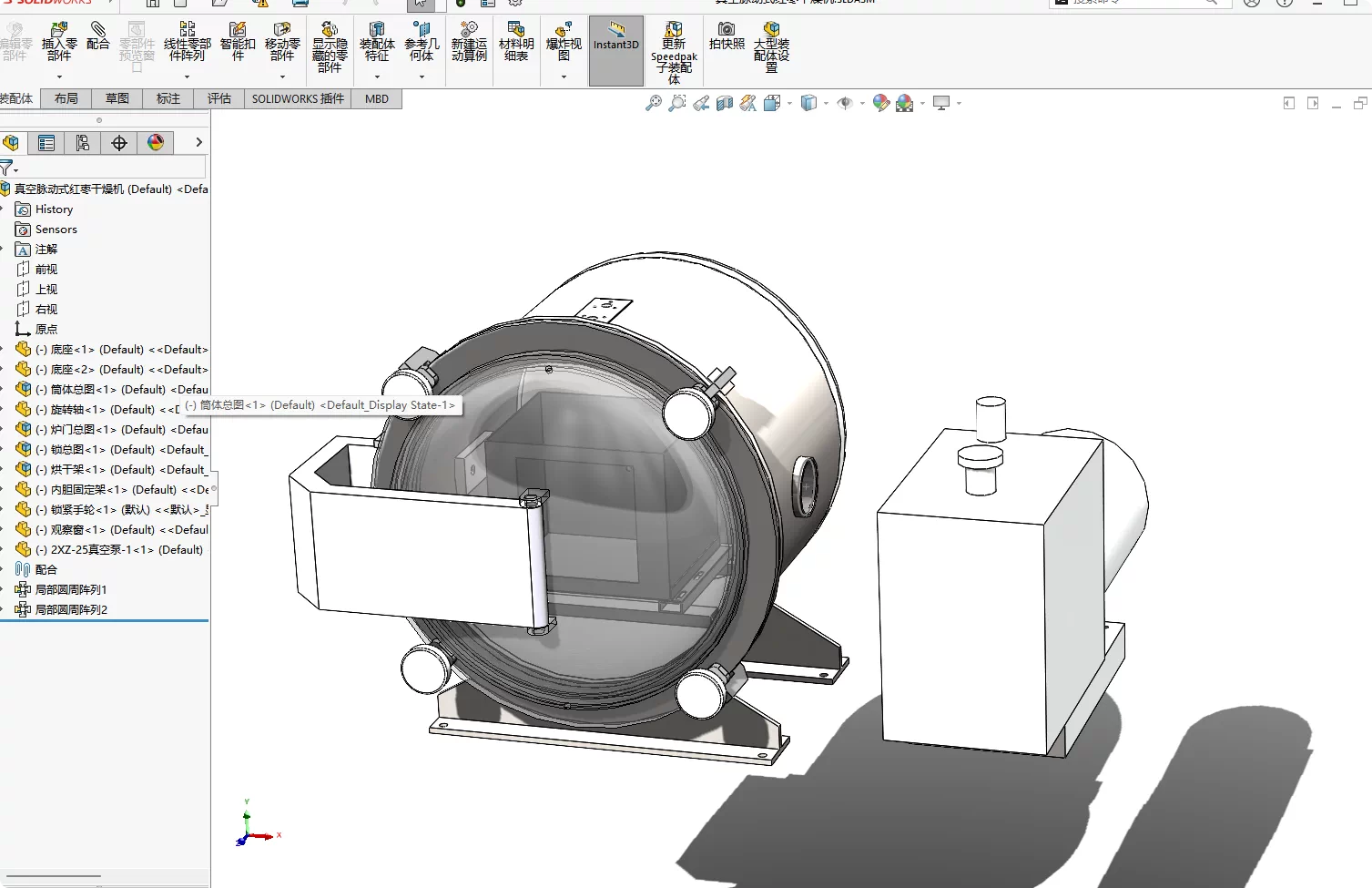Click the Exploded View (爆炸视图) tool

(x=564, y=43)
